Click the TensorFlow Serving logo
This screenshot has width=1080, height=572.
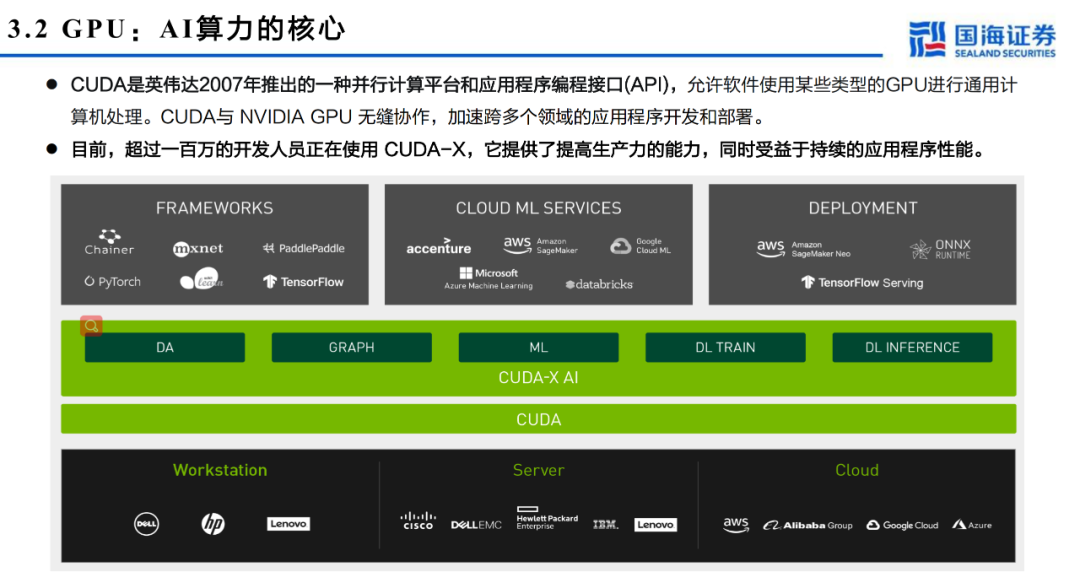(862, 283)
